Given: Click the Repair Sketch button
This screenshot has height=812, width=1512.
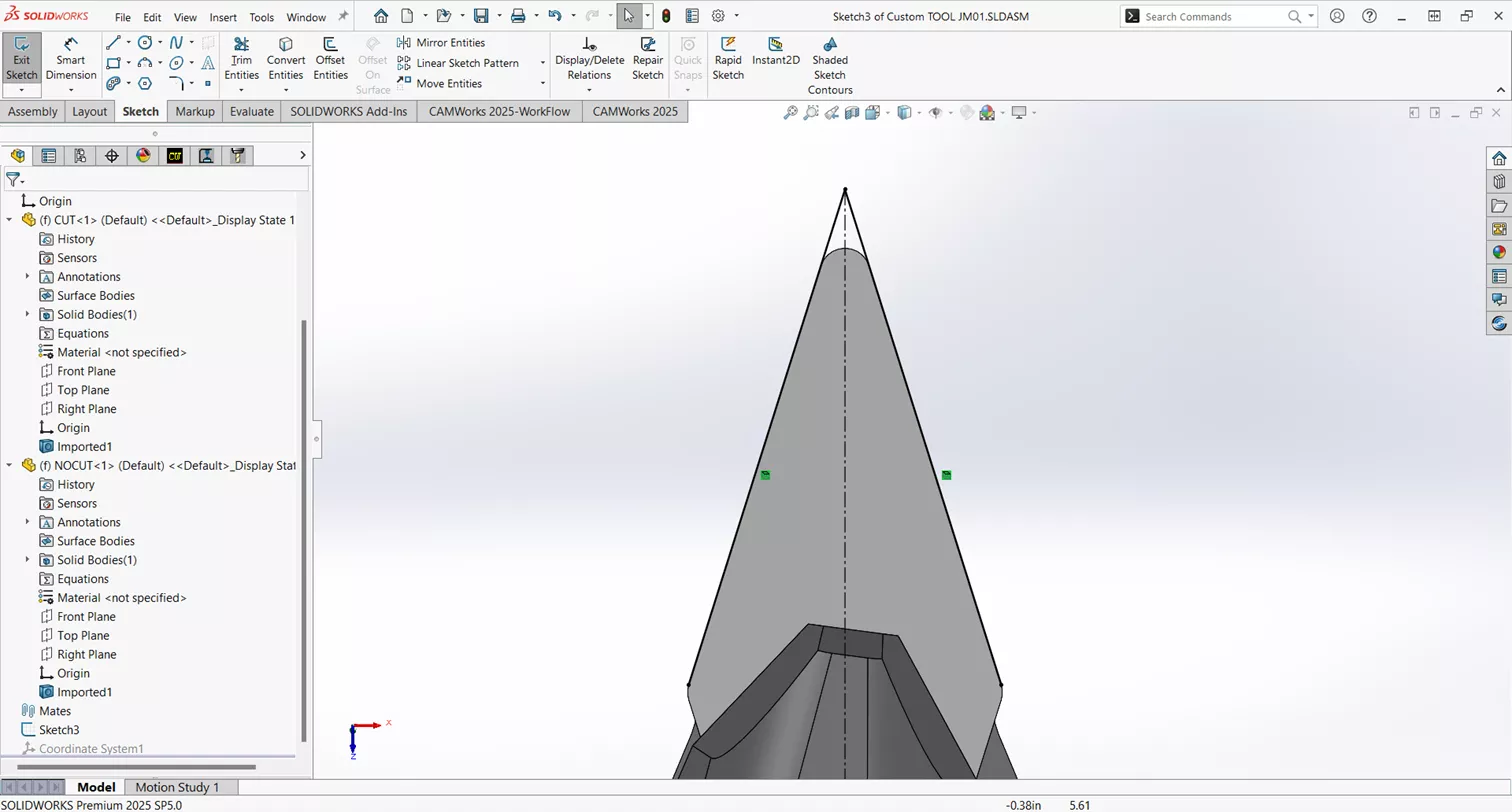Looking at the screenshot, I should click(648, 58).
